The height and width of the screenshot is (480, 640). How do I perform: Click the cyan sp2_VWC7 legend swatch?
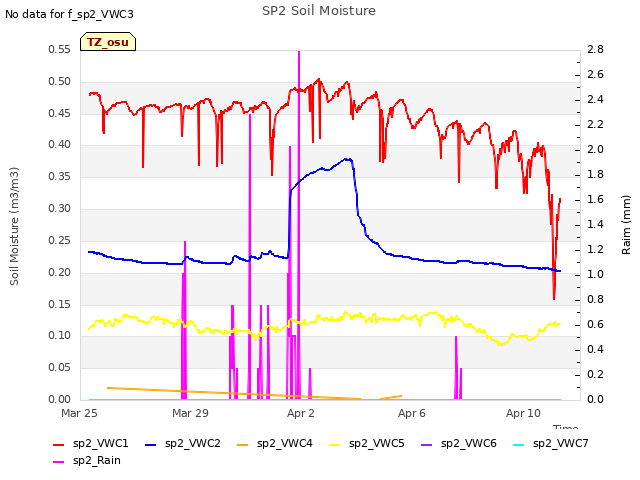[x=518, y=444]
